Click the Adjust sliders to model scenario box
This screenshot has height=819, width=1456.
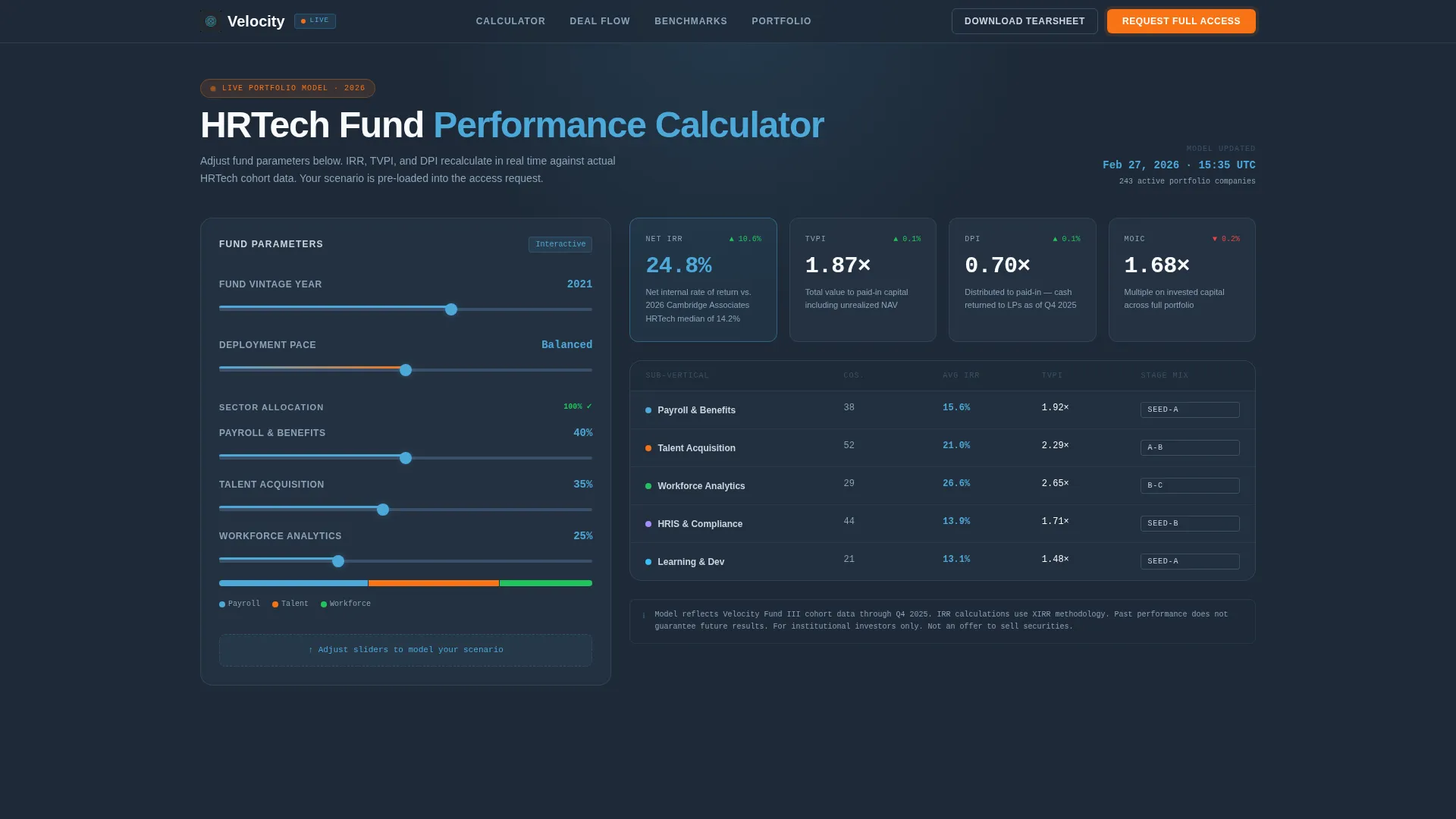tap(406, 650)
